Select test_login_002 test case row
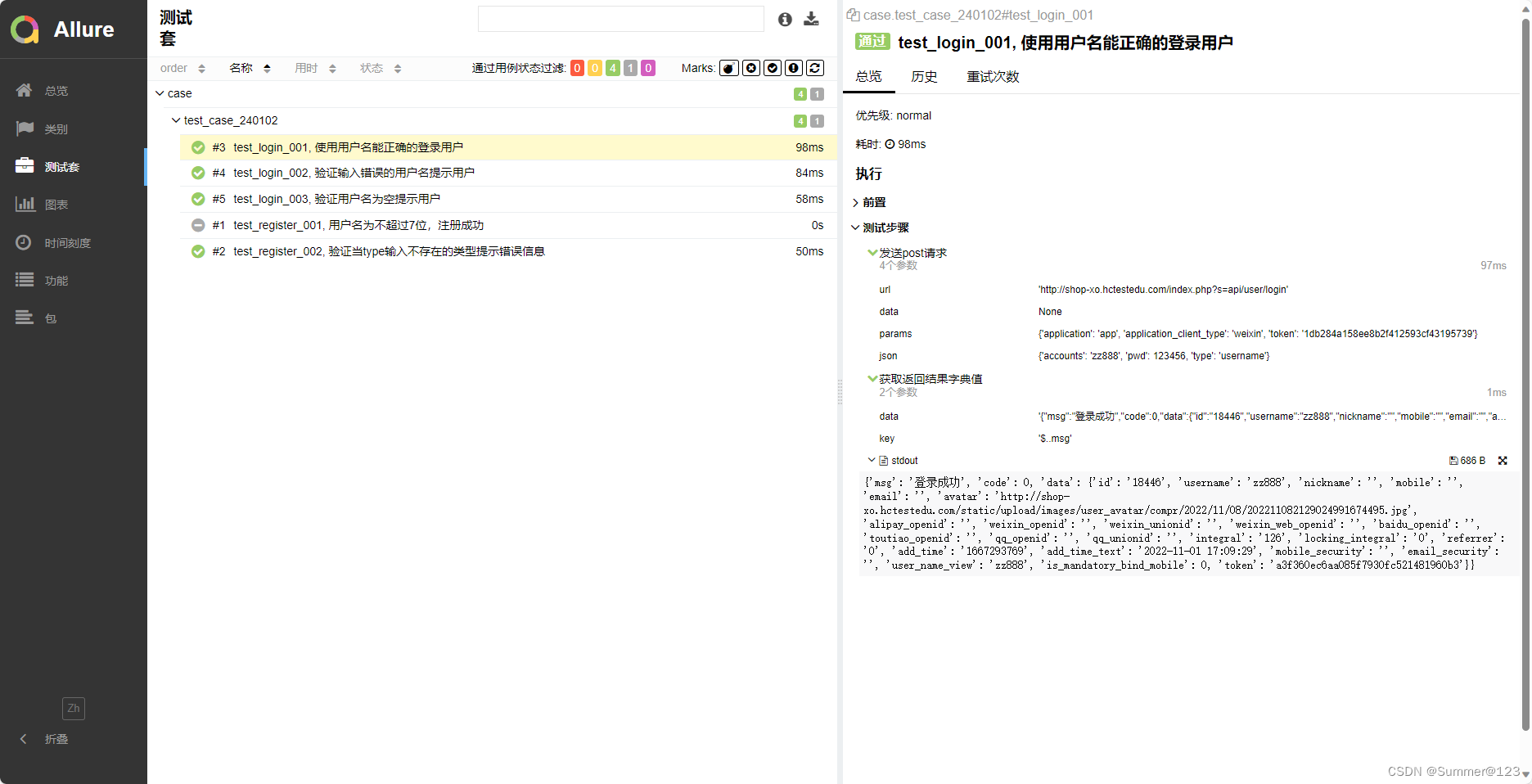Viewport: 1532px width, 784px height. tap(507, 173)
